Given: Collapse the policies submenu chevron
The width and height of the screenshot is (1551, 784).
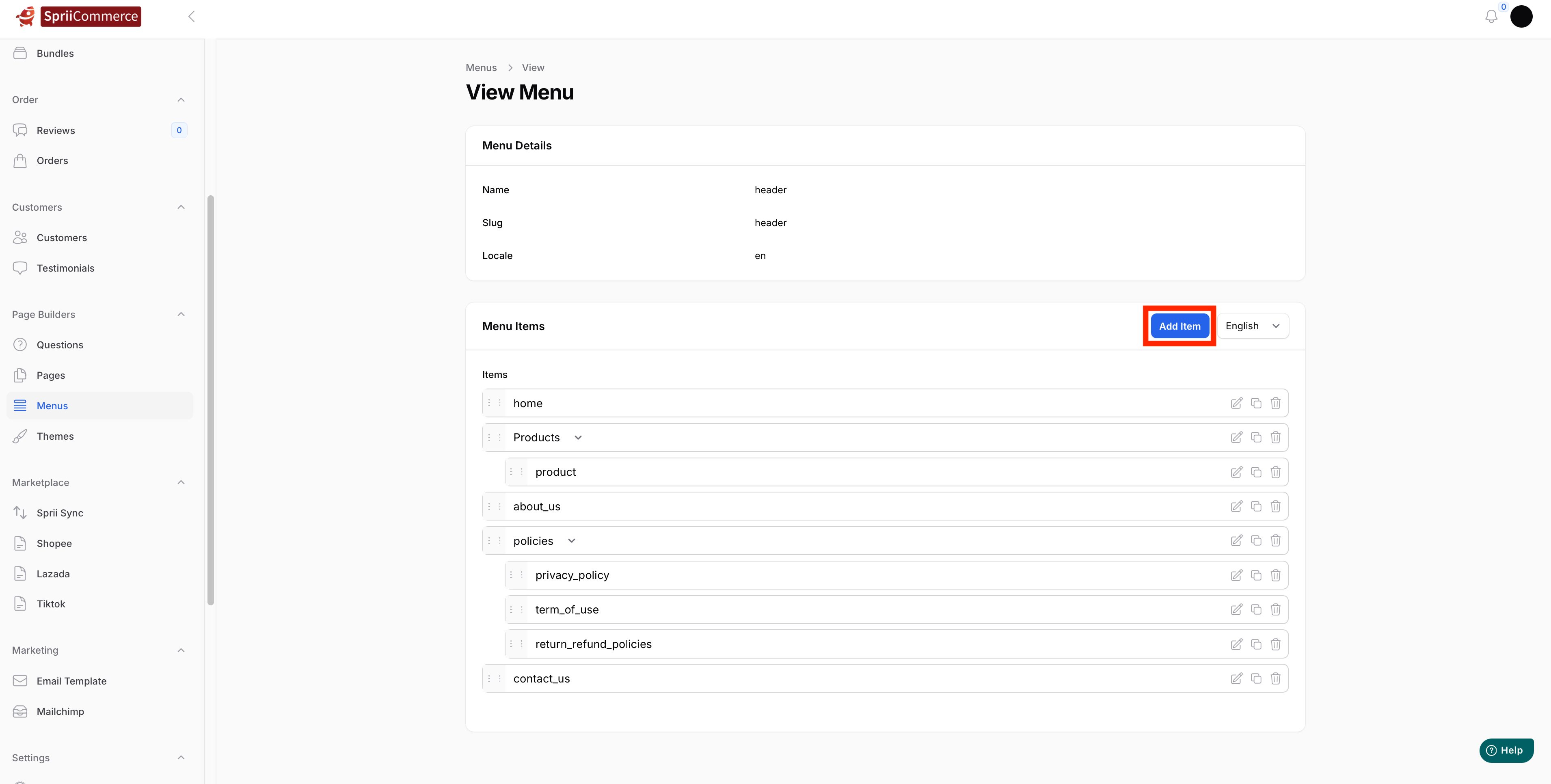Looking at the screenshot, I should 571,541.
